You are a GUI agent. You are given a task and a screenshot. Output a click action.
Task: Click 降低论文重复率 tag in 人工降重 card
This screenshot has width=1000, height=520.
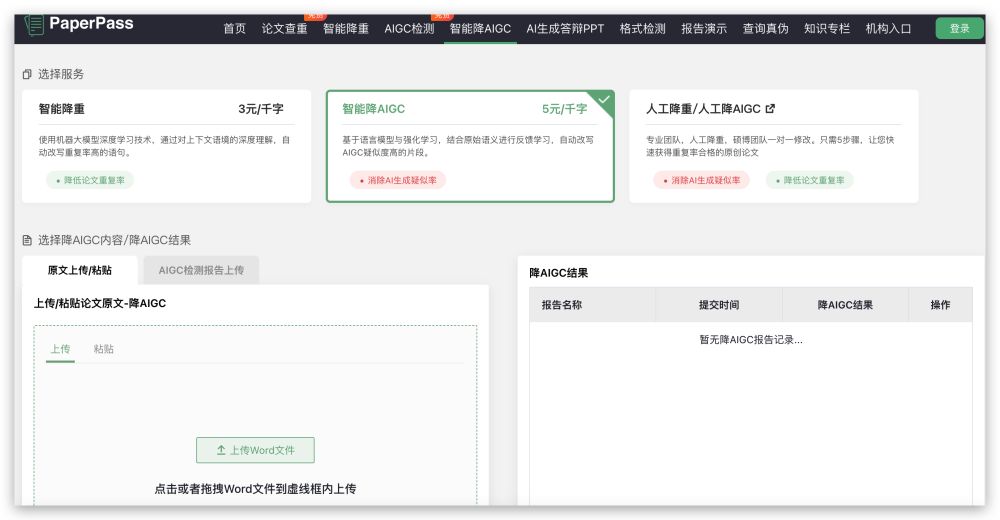point(809,181)
